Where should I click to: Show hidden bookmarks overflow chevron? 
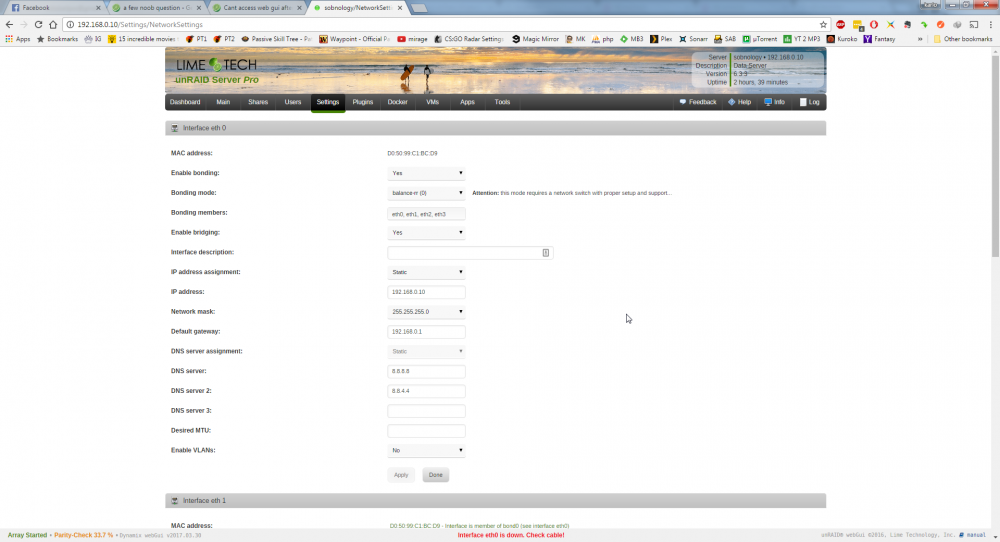click(920, 39)
